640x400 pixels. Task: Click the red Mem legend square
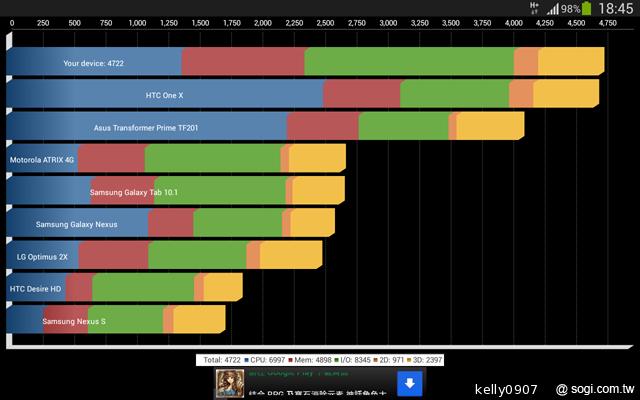[290, 358]
